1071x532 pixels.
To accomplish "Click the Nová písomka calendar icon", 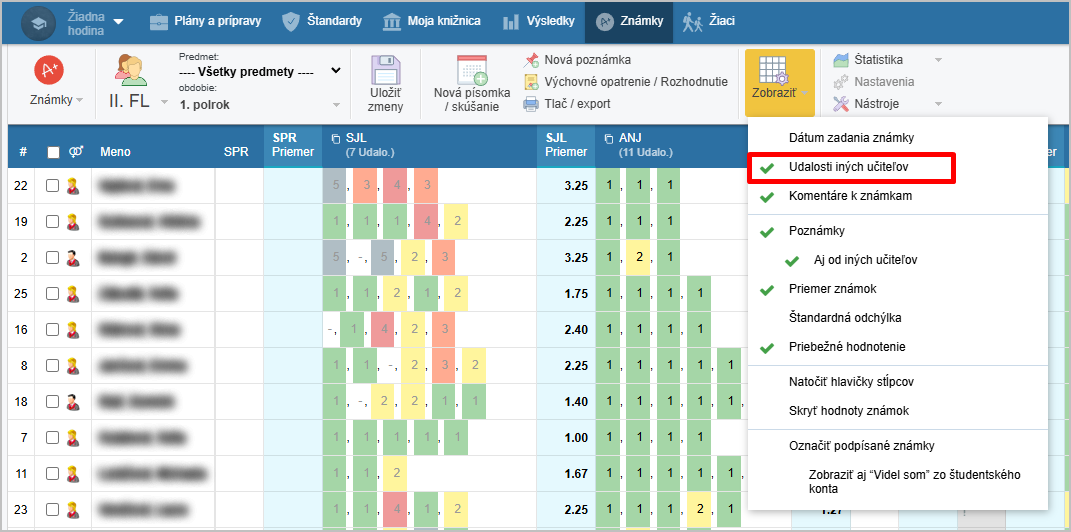I will [x=472, y=70].
